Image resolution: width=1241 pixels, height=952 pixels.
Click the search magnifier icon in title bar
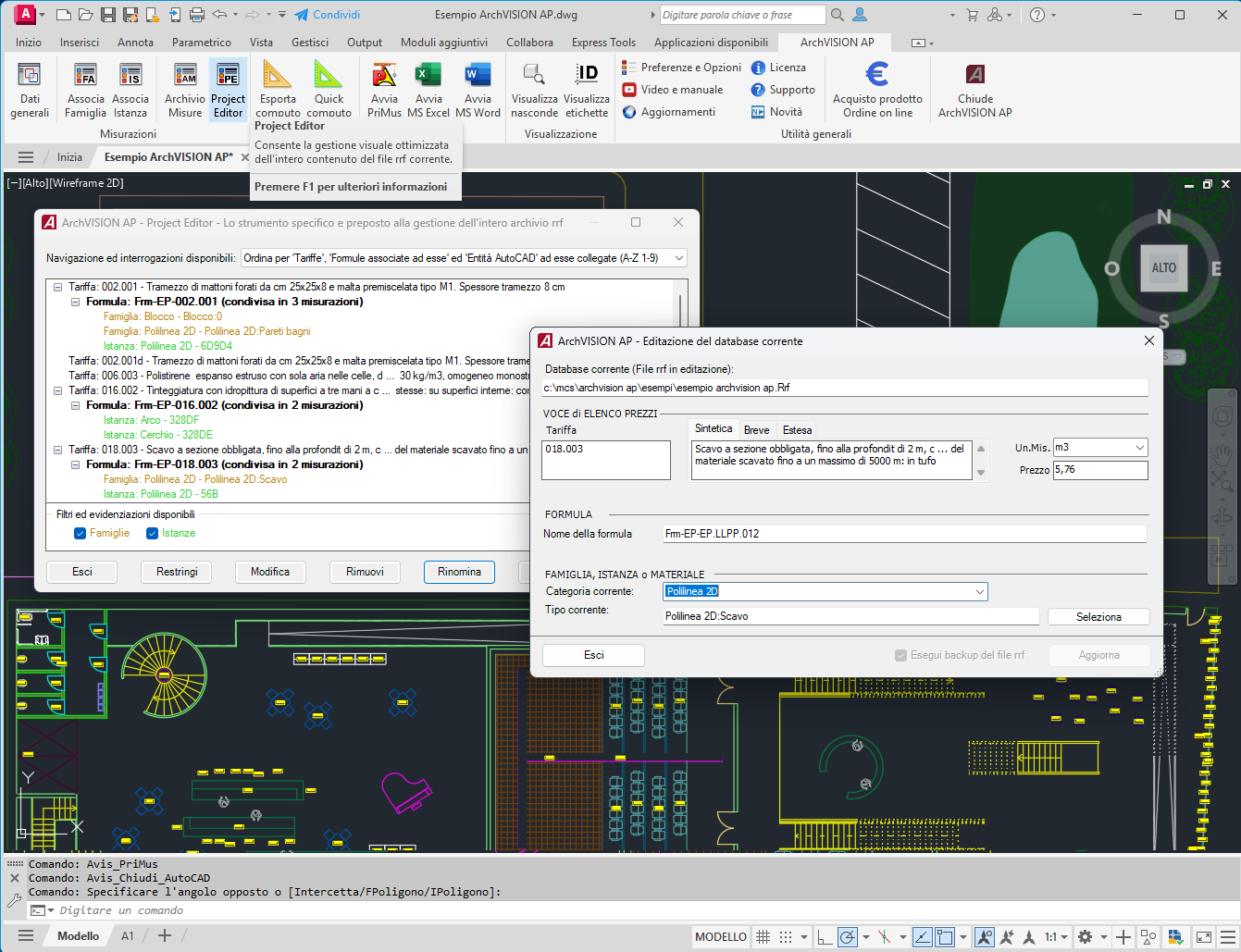pyautogui.click(x=838, y=15)
